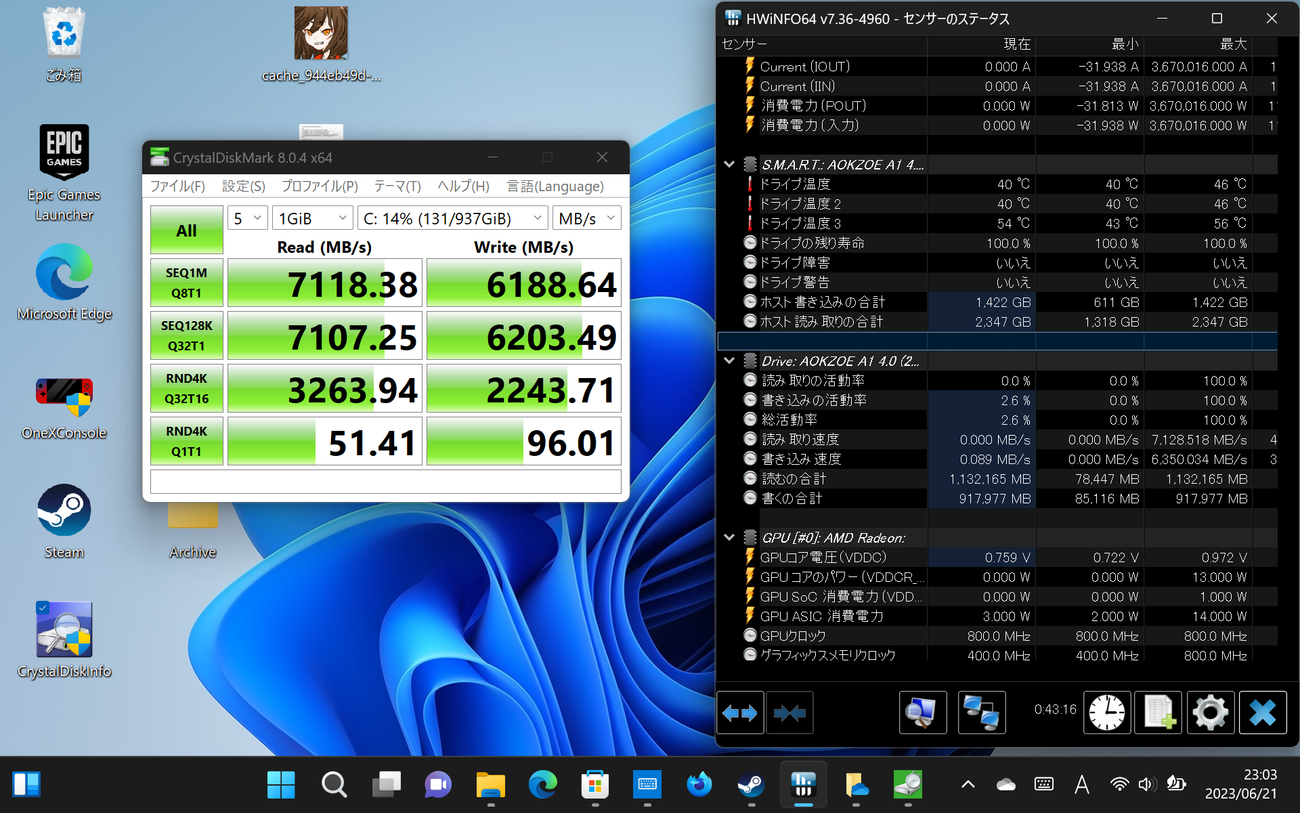Open the 言語(Language) menu

(555, 186)
